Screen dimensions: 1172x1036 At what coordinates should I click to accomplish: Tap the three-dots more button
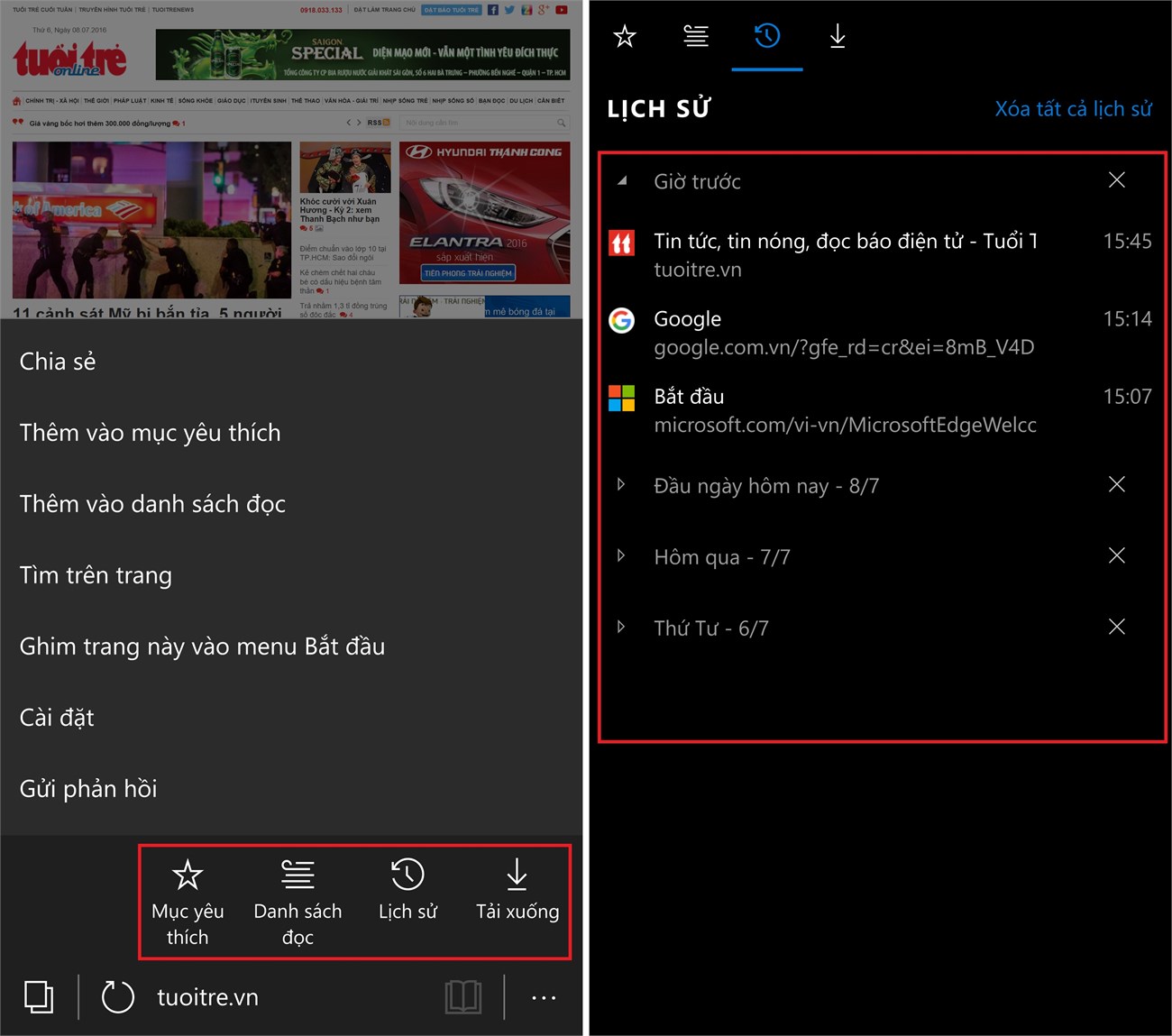click(x=544, y=997)
